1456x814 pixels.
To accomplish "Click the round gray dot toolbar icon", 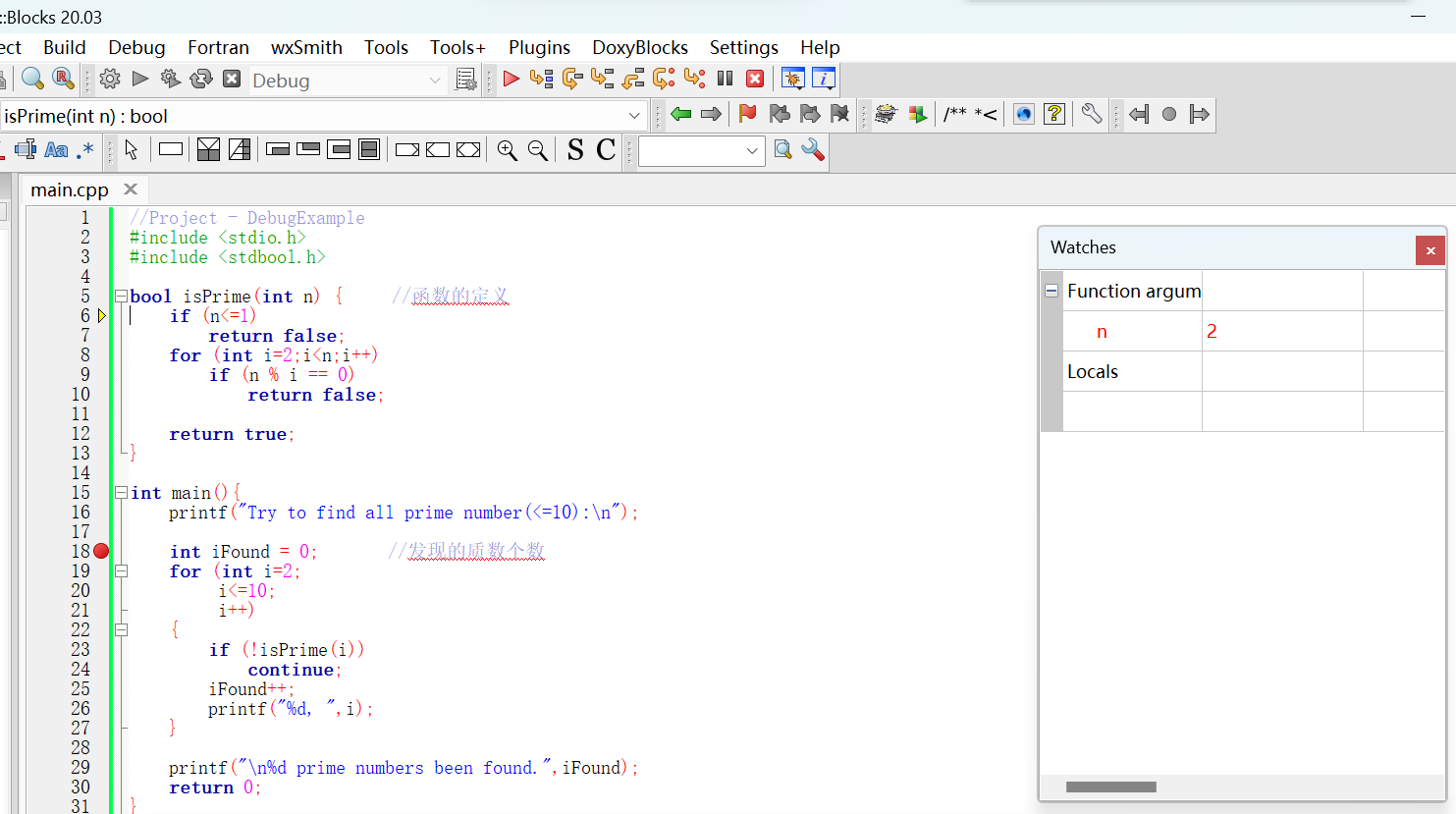I will 1169,114.
